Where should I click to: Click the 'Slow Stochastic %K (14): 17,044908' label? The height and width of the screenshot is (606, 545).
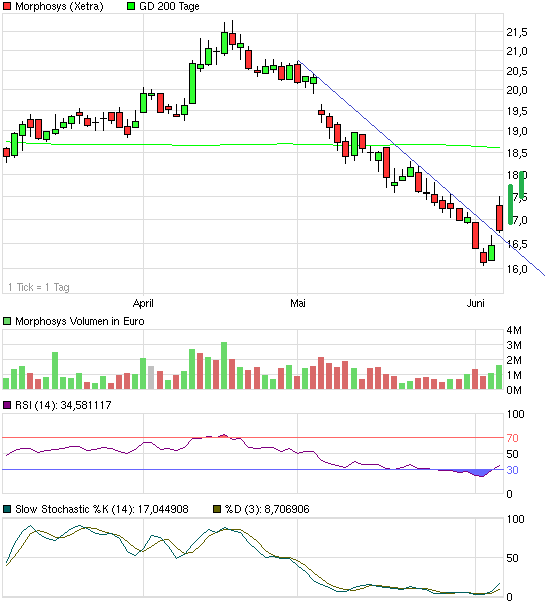[102, 509]
